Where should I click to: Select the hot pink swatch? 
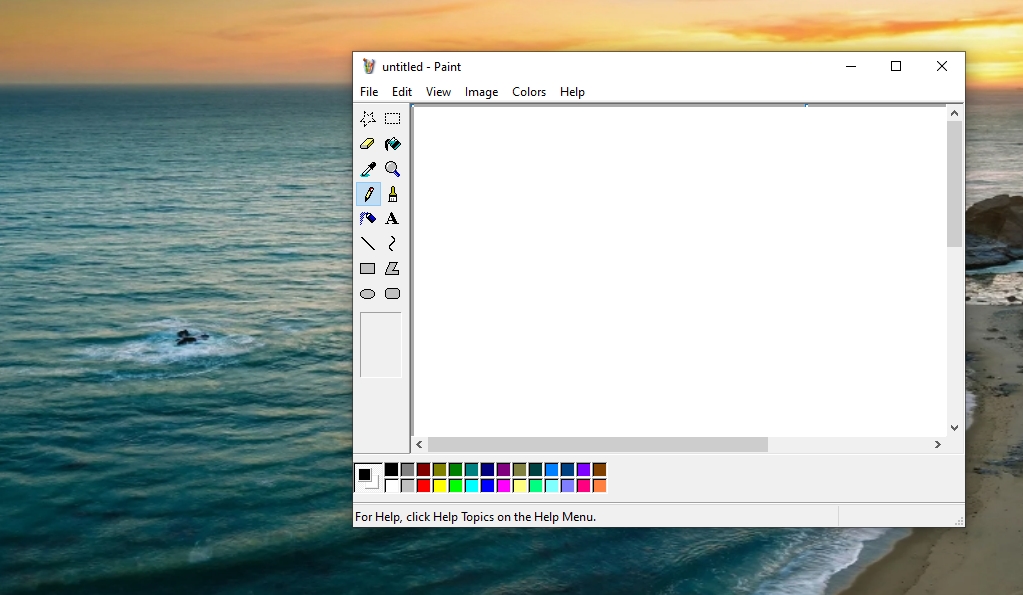[583, 485]
